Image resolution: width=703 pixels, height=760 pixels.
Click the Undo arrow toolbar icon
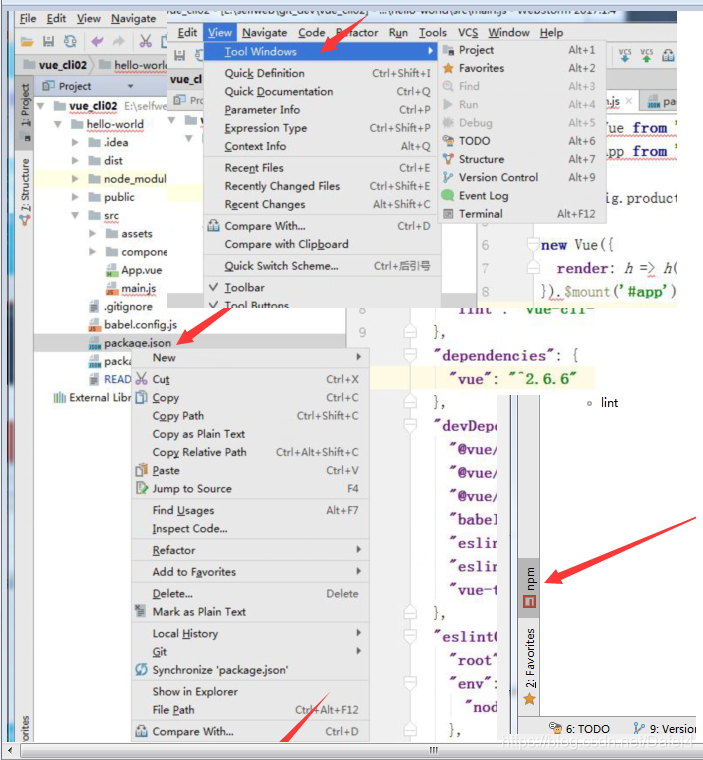tap(97, 42)
